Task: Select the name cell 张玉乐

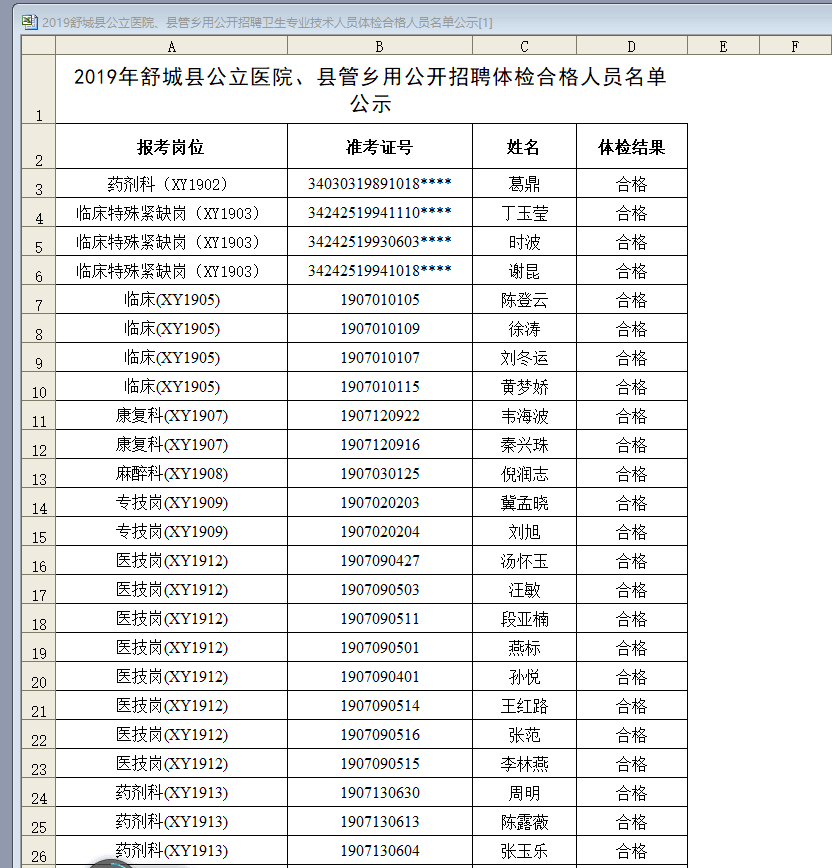Action: point(524,850)
